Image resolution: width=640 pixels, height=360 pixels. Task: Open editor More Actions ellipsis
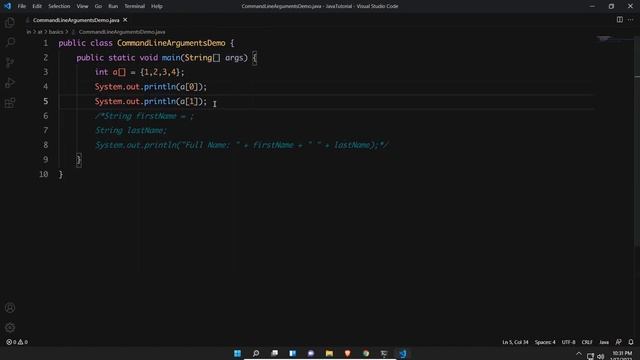(631, 20)
